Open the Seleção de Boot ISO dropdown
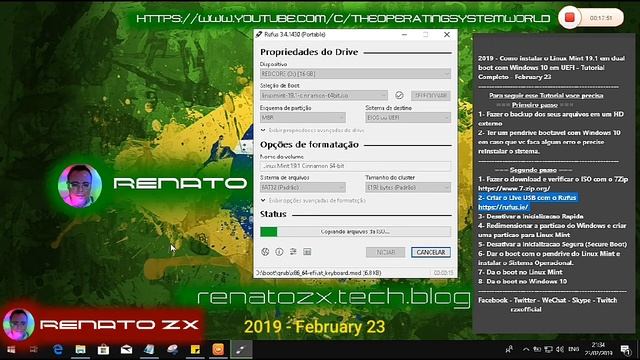The height and width of the screenshot is (360, 640). 324,96
